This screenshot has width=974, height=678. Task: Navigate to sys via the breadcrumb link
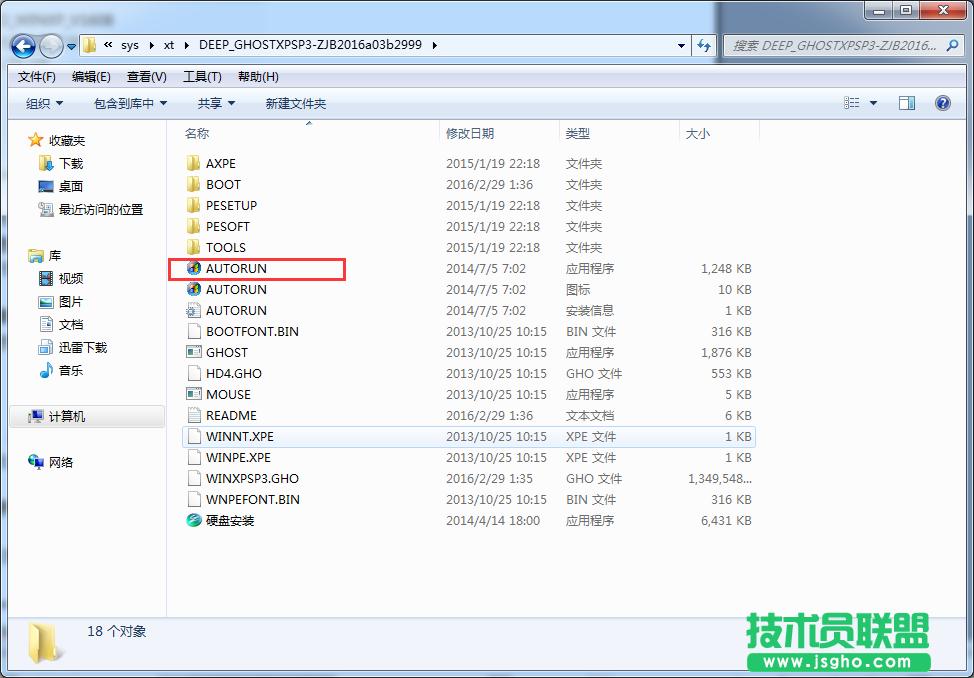(130, 46)
